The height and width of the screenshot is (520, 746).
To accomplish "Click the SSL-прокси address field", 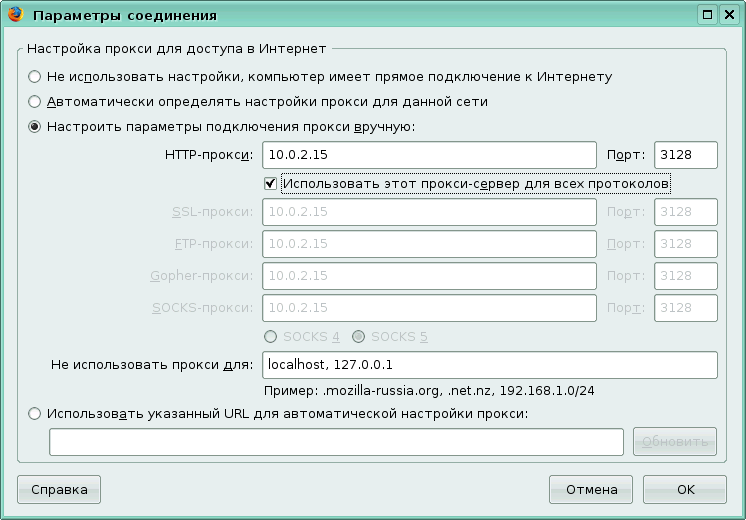I will (x=429, y=212).
